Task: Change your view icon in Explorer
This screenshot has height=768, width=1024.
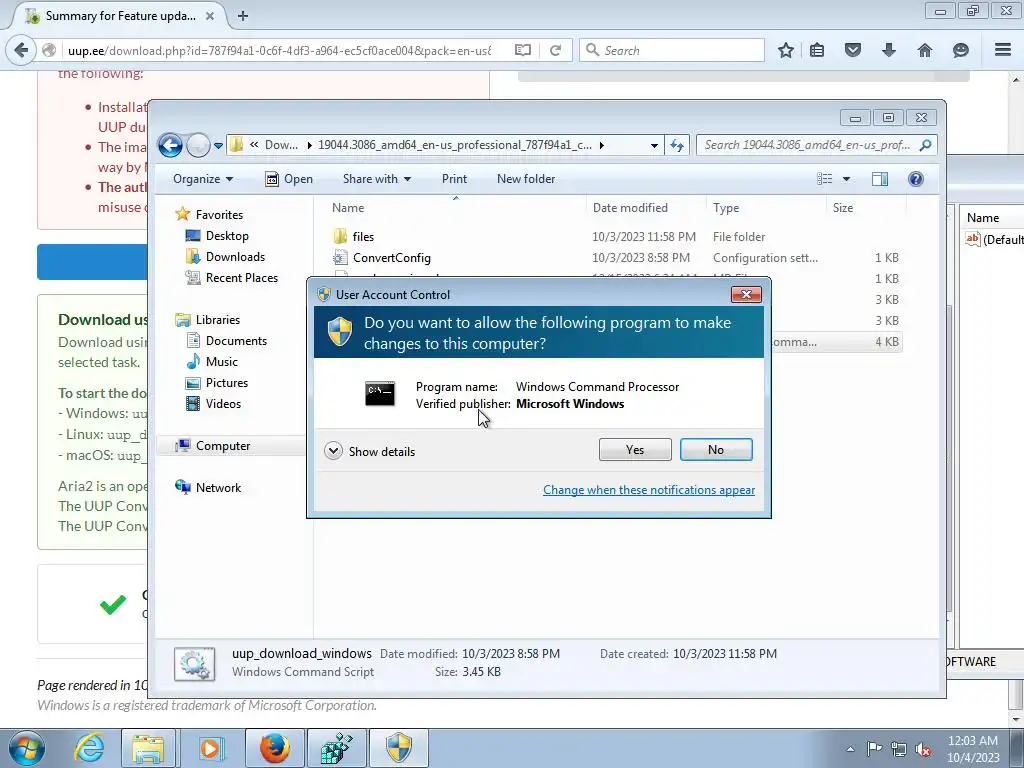Action: click(x=825, y=179)
